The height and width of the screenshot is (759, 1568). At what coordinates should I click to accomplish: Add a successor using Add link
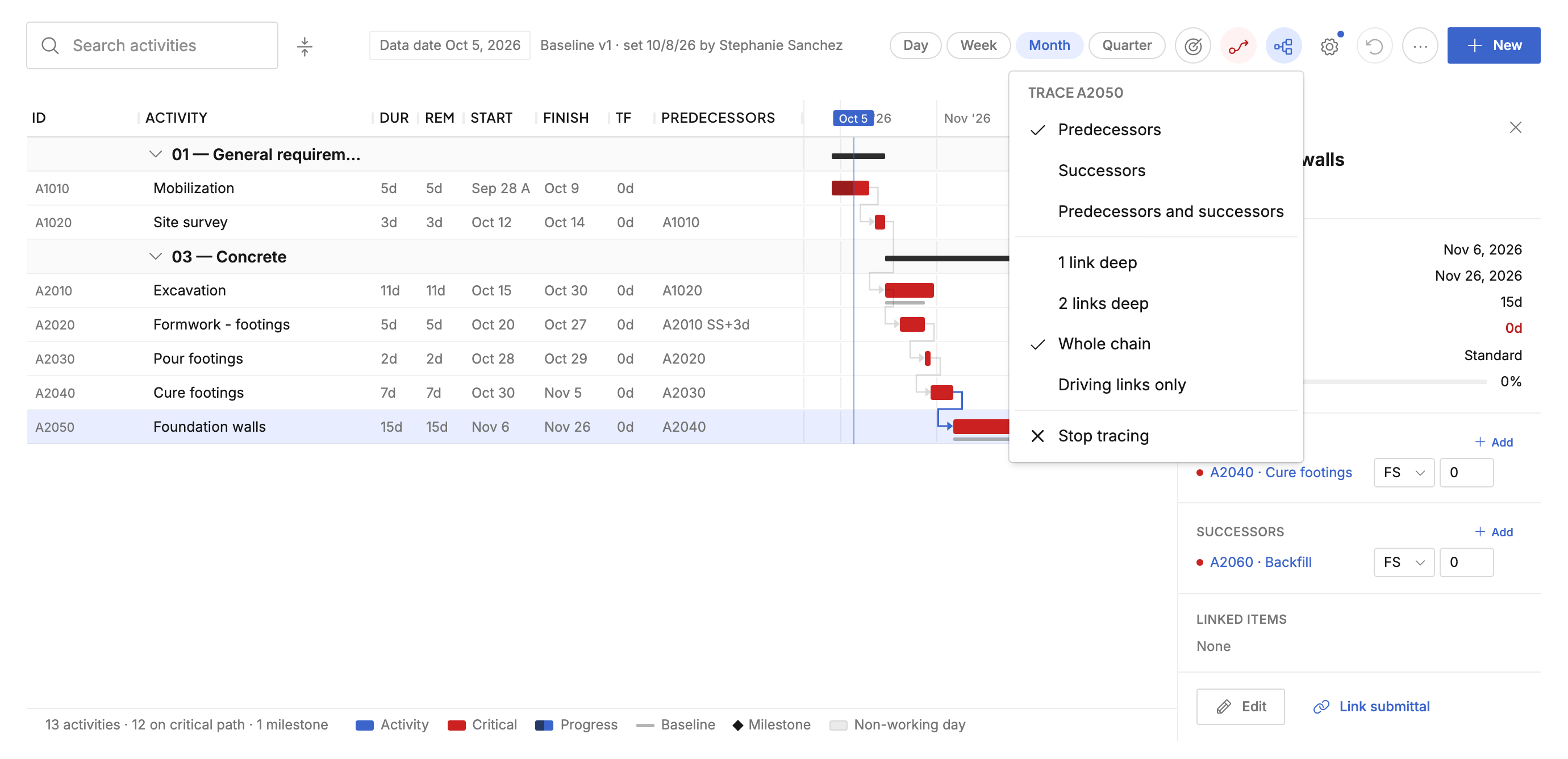pos(1493,532)
